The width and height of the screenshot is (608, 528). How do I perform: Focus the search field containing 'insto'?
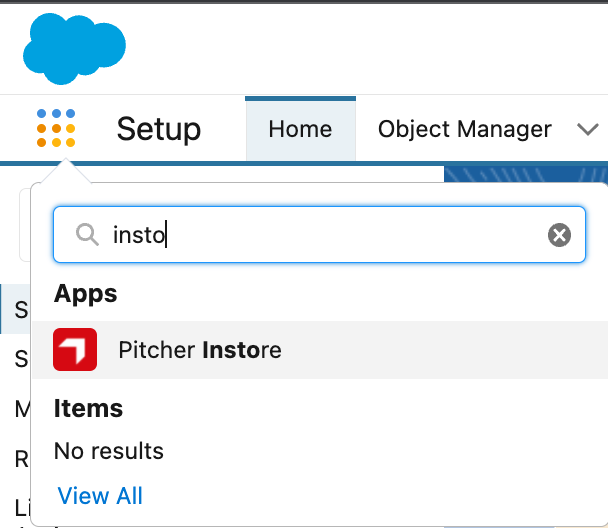click(x=320, y=235)
